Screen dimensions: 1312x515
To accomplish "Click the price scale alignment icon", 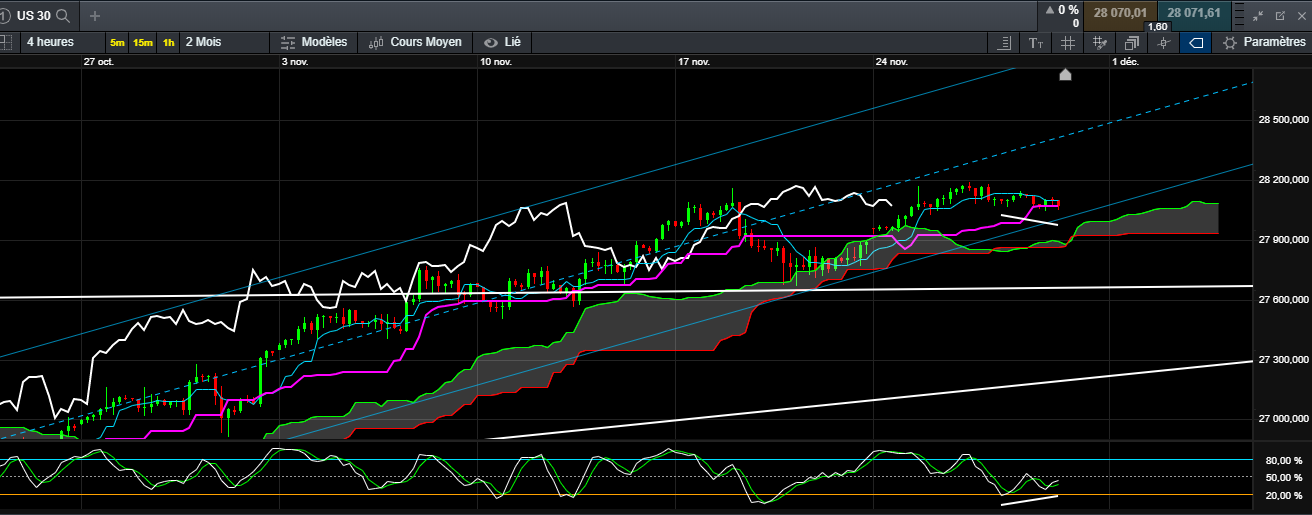I will point(1005,43).
